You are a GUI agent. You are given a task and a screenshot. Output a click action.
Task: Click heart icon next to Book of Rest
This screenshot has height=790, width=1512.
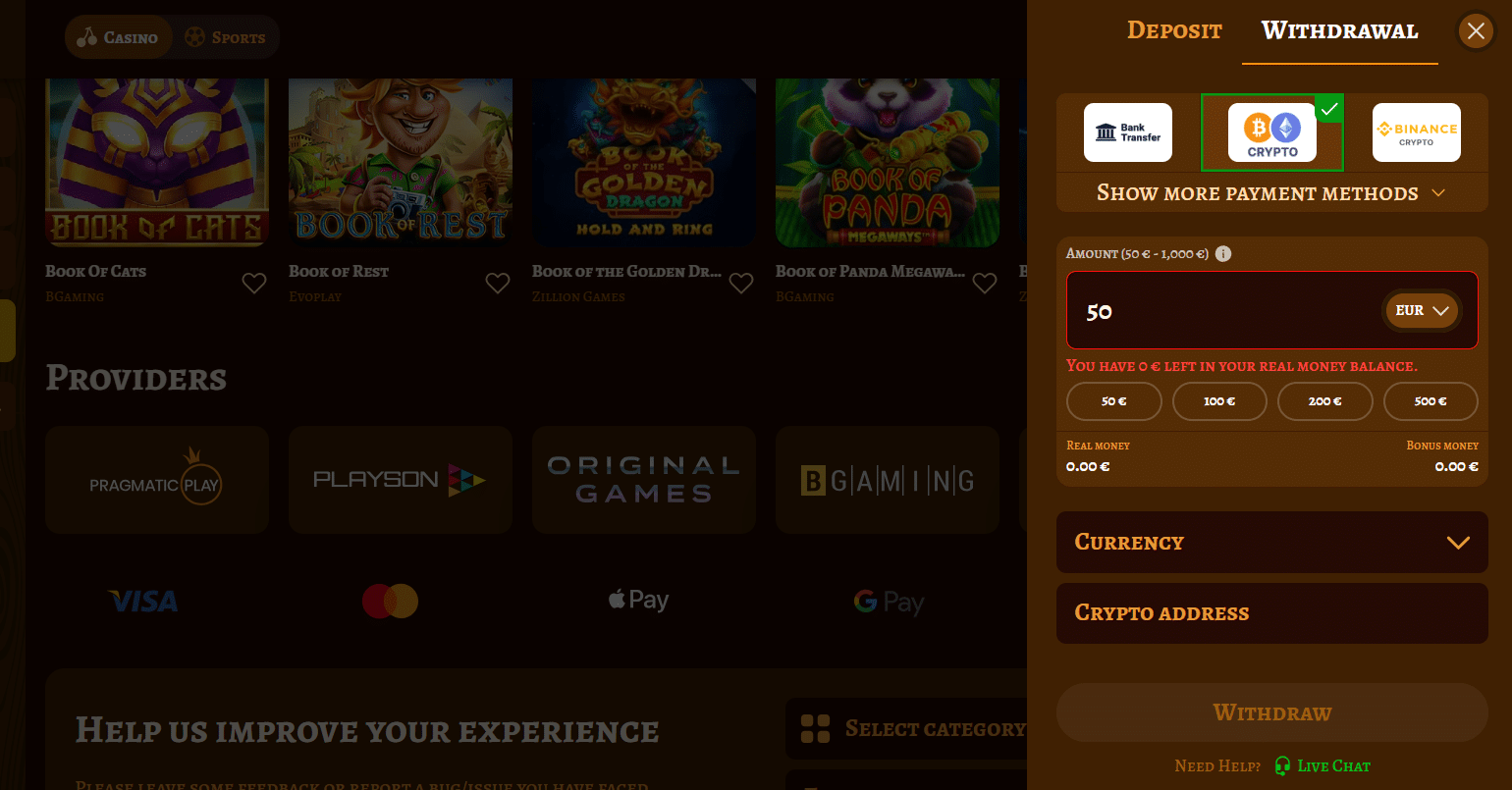[498, 284]
